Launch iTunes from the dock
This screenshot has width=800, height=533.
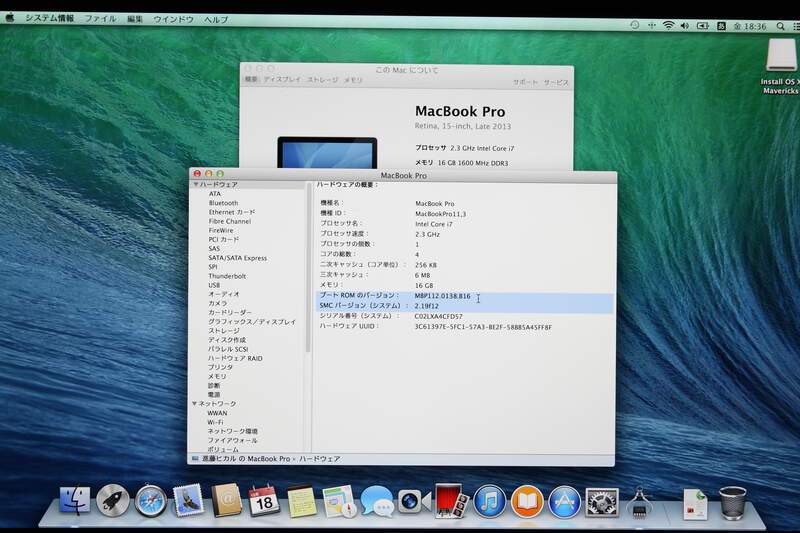point(489,500)
